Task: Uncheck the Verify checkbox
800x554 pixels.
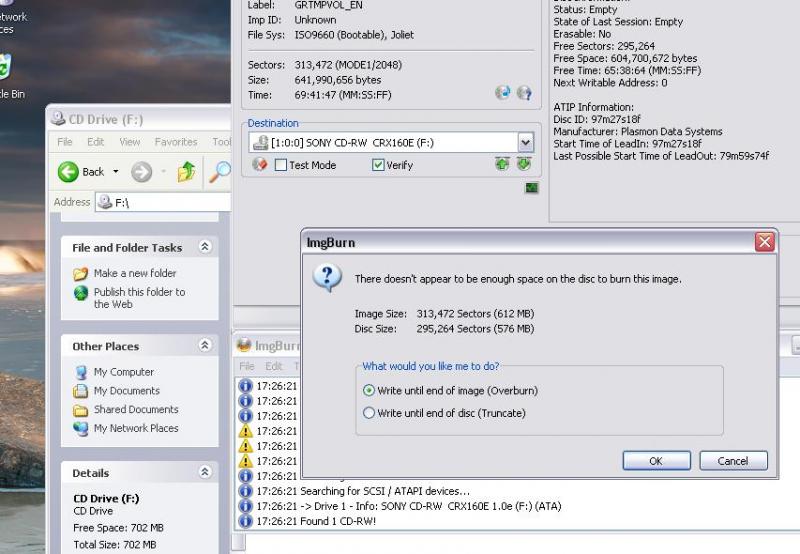Action: [x=378, y=165]
